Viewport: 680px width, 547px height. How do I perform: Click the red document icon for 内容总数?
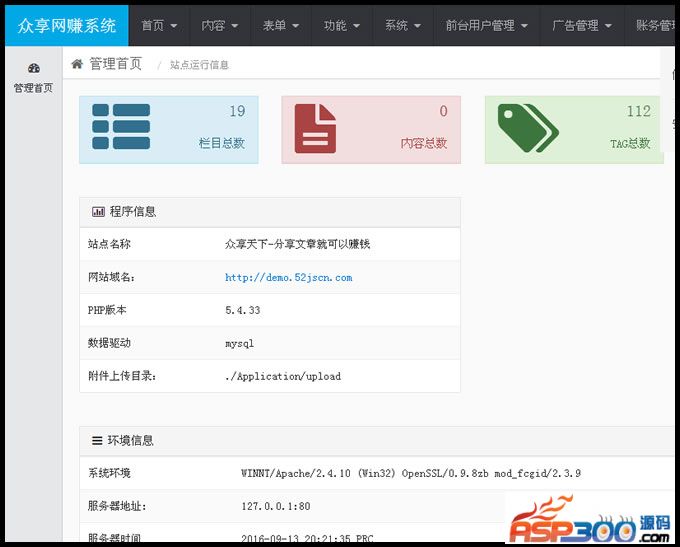[x=315, y=128]
